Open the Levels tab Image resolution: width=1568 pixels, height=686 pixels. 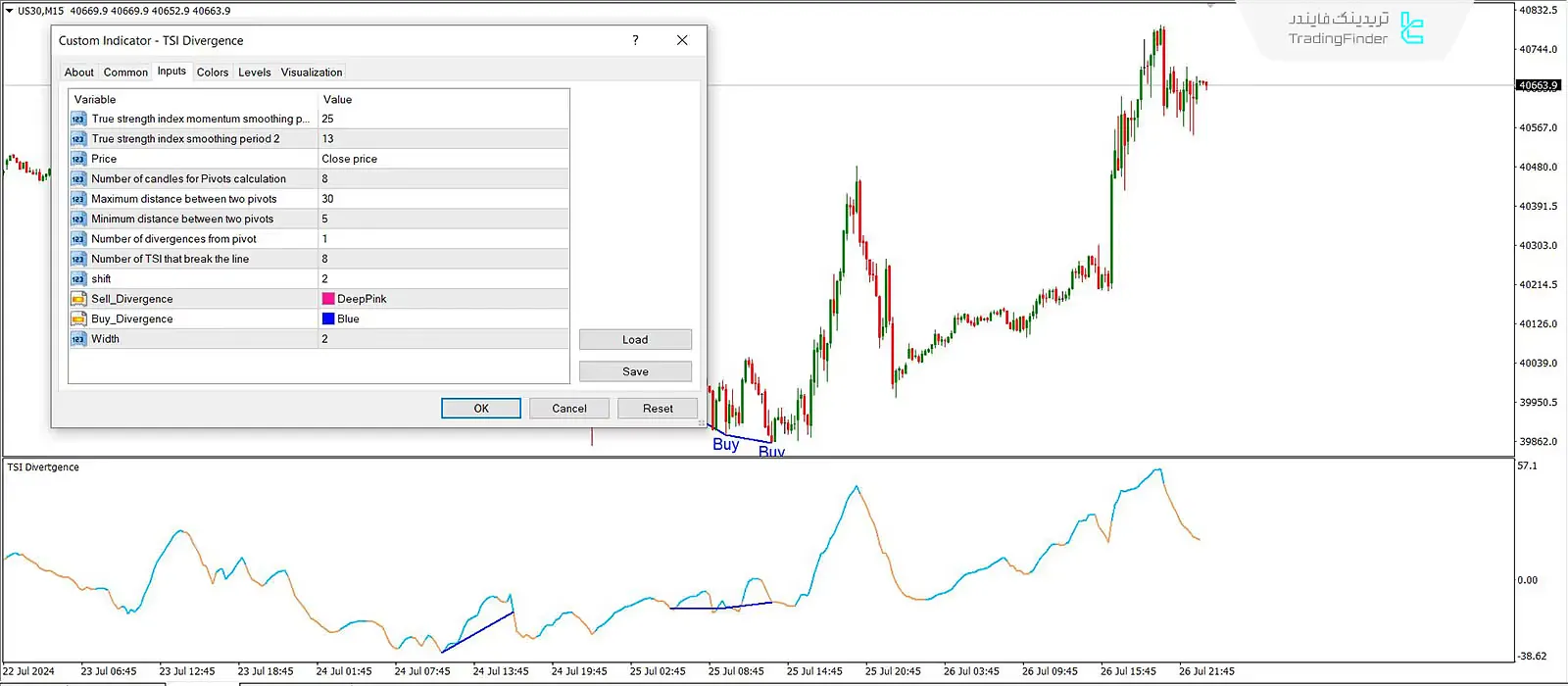[x=254, y=73]
